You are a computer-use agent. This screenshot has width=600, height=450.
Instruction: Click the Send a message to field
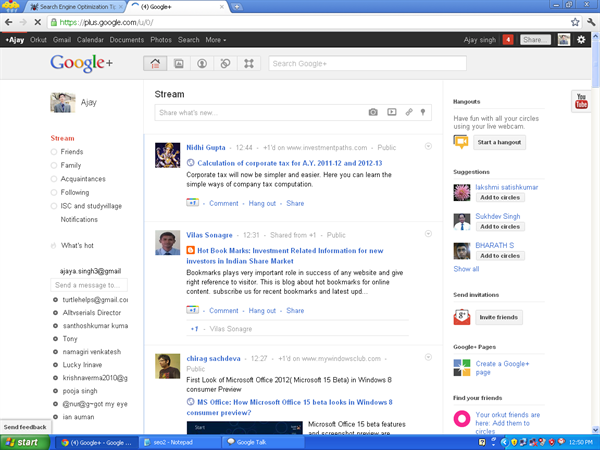click(89, 285)
